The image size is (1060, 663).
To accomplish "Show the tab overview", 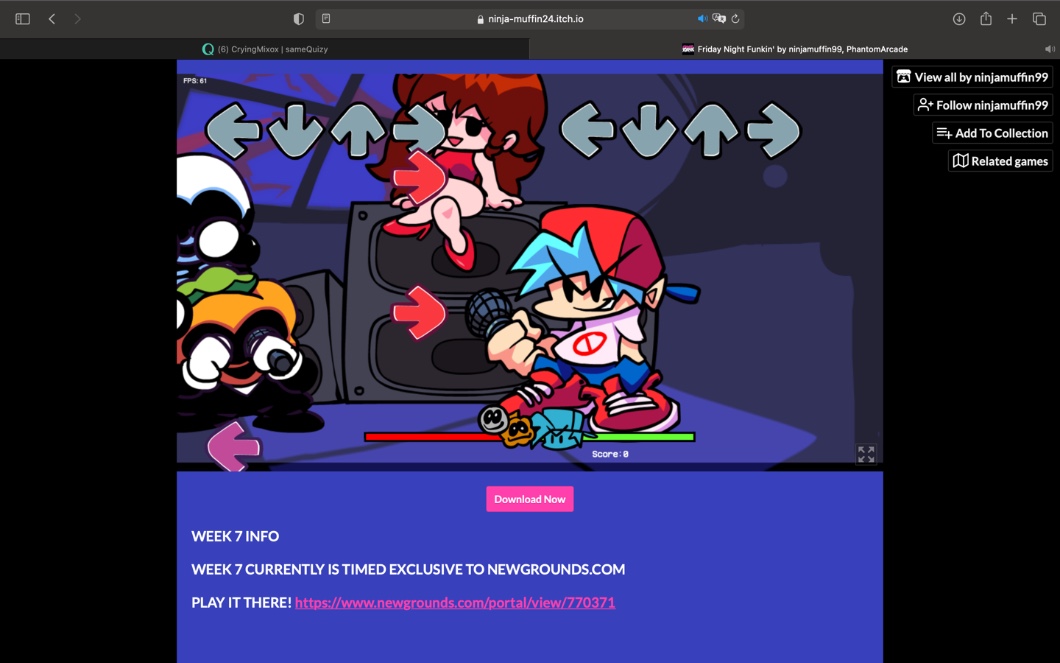I will (1039, 19).
